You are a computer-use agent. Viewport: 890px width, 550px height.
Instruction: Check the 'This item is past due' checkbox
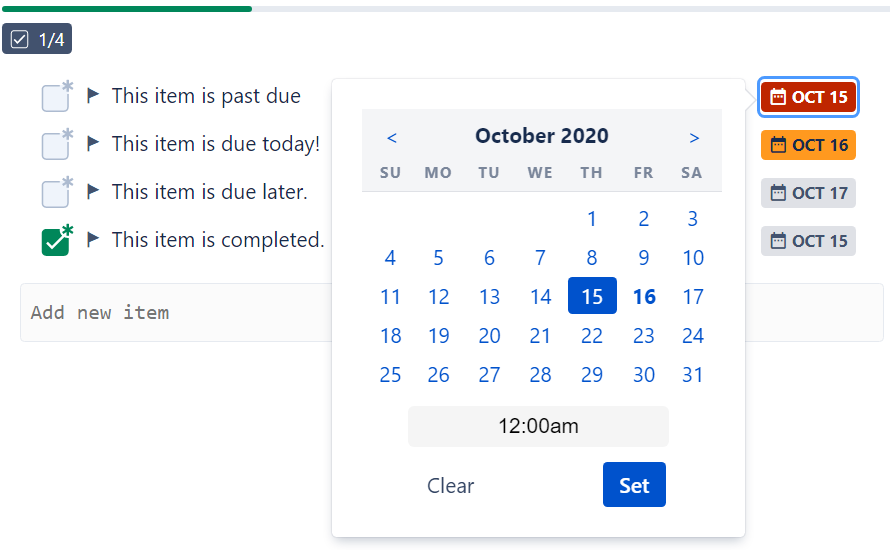click(x=55, y=98)
